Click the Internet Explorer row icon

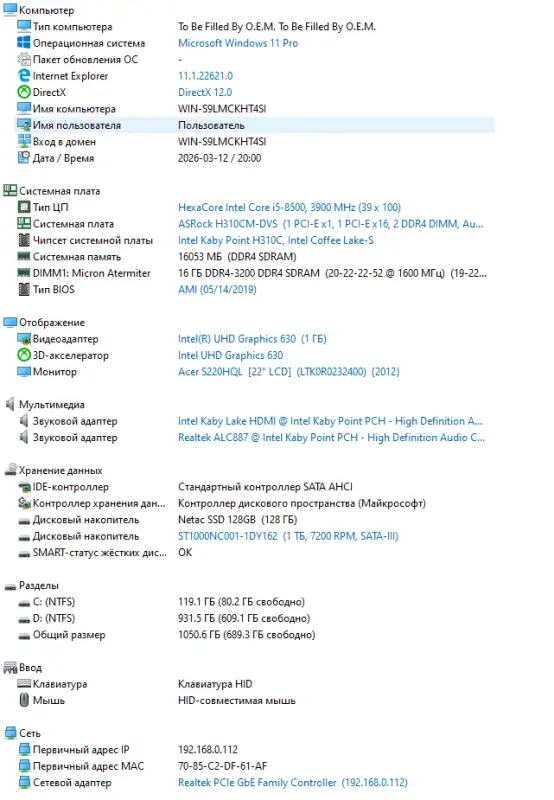point(23,76)
